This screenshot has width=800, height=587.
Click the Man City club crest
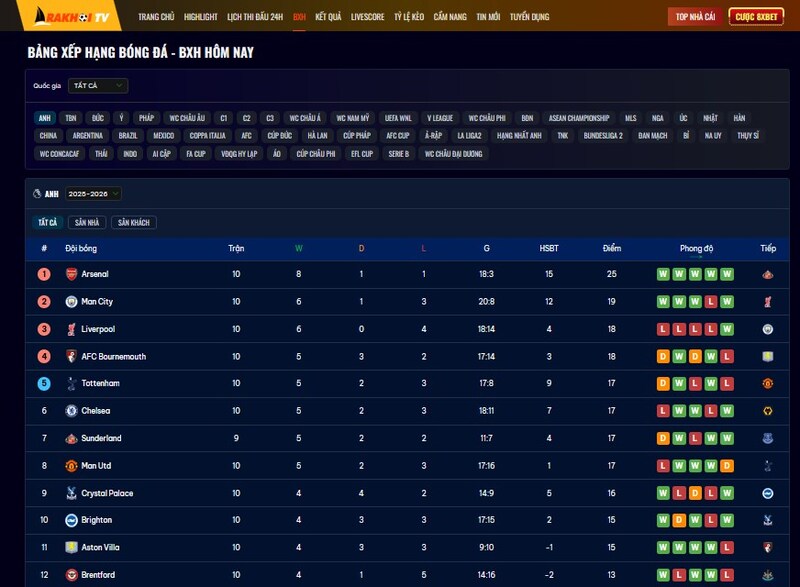click(x=71, y=301)
